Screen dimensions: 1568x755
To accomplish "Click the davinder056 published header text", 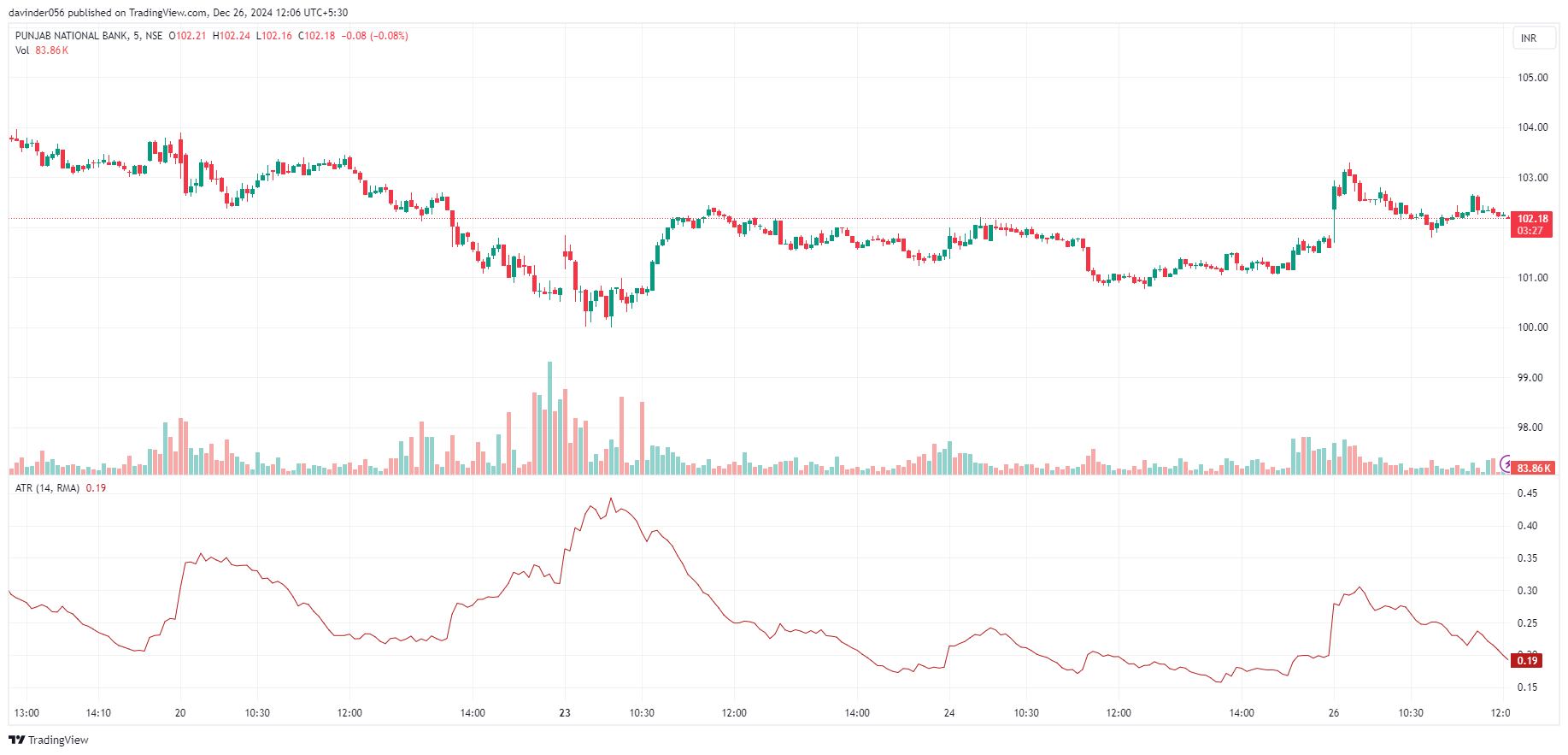I will (x=178, y=13).
